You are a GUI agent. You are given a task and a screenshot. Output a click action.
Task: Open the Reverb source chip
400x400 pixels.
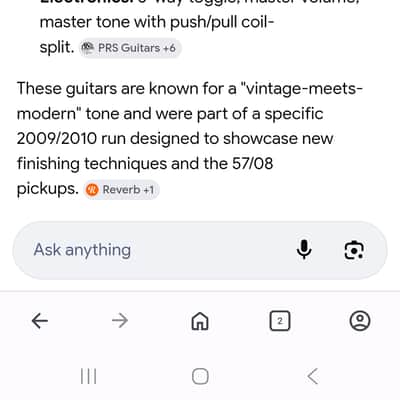point(121,190)
